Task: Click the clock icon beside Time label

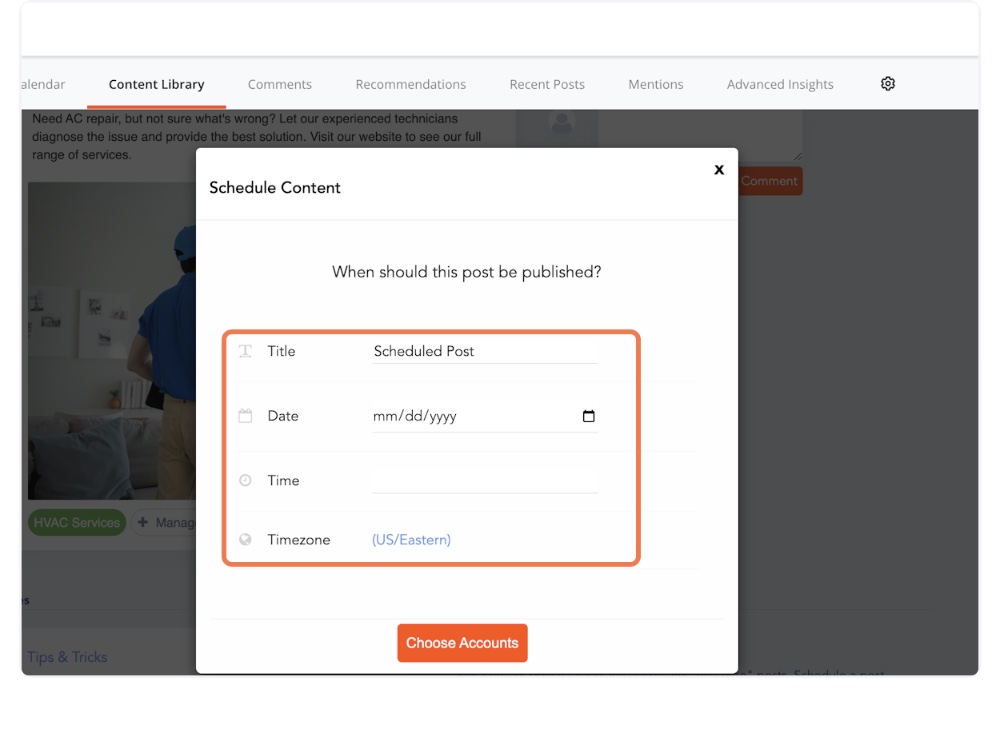Action: pos(245,481)
